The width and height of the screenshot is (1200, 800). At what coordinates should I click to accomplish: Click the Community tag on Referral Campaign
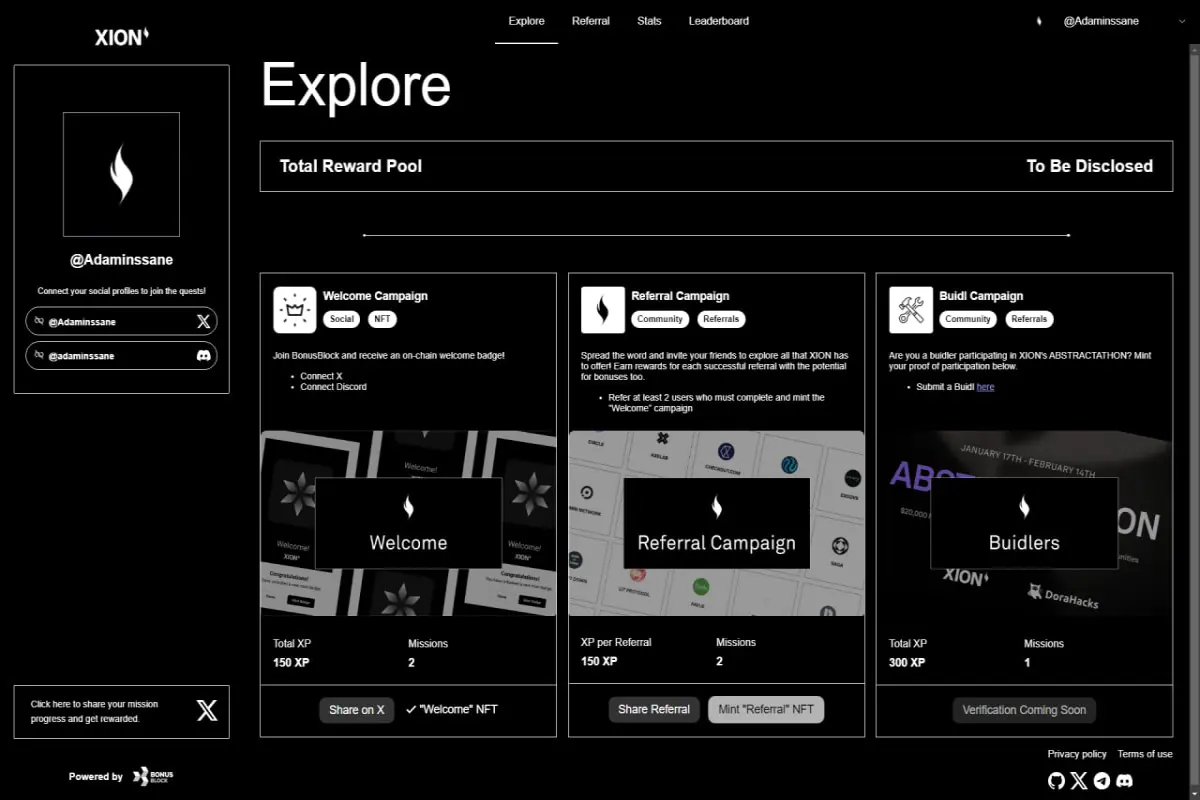(660, 319)
